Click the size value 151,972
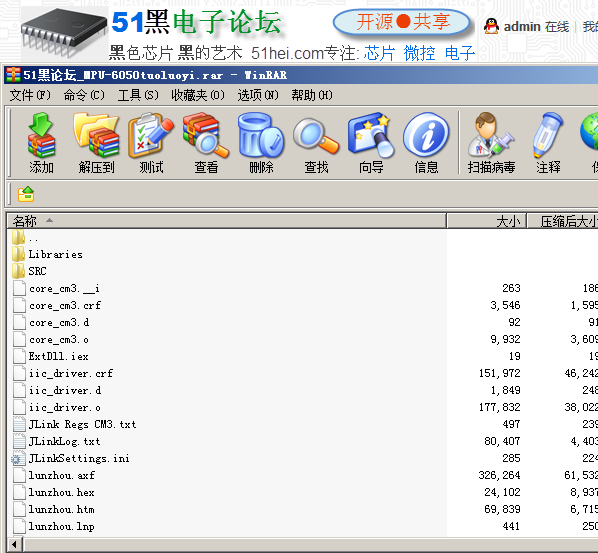 [500, 373]
